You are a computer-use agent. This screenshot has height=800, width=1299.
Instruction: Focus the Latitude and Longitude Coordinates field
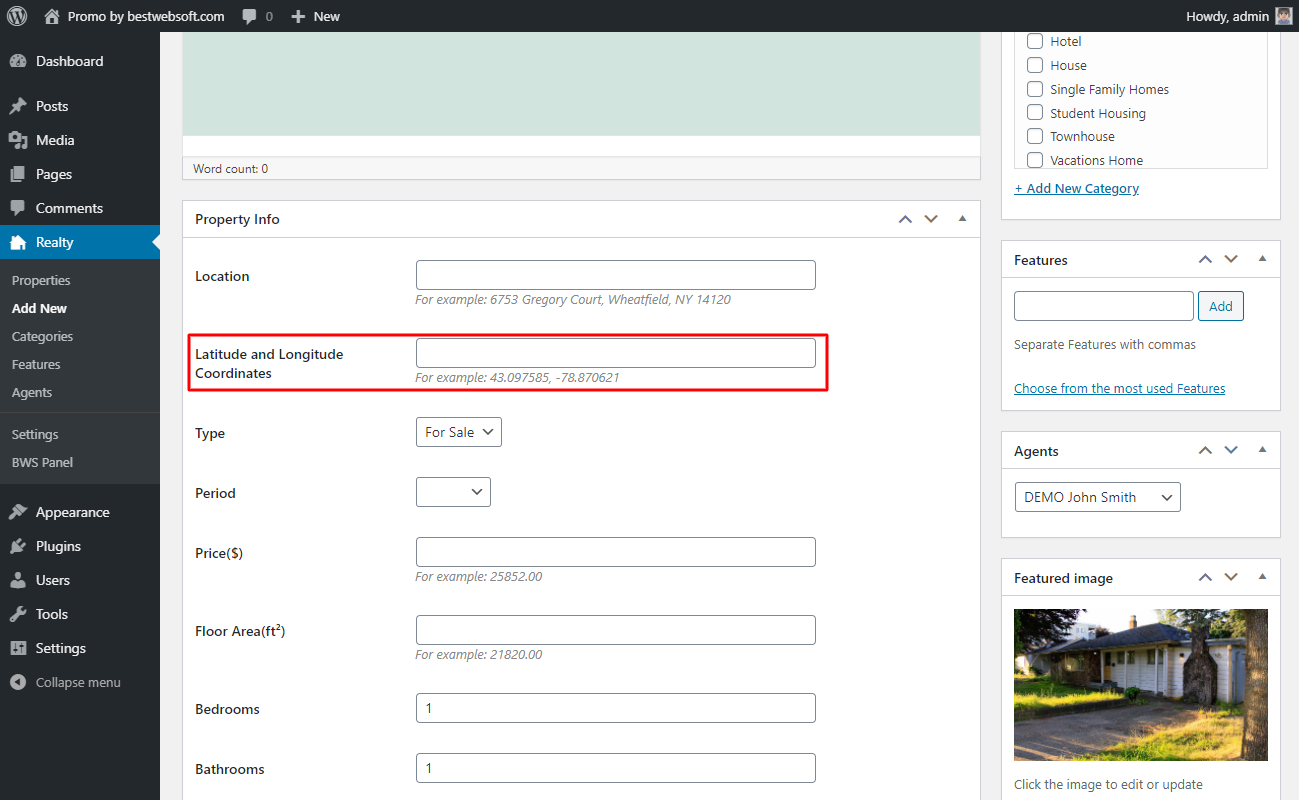click(616, 353)
